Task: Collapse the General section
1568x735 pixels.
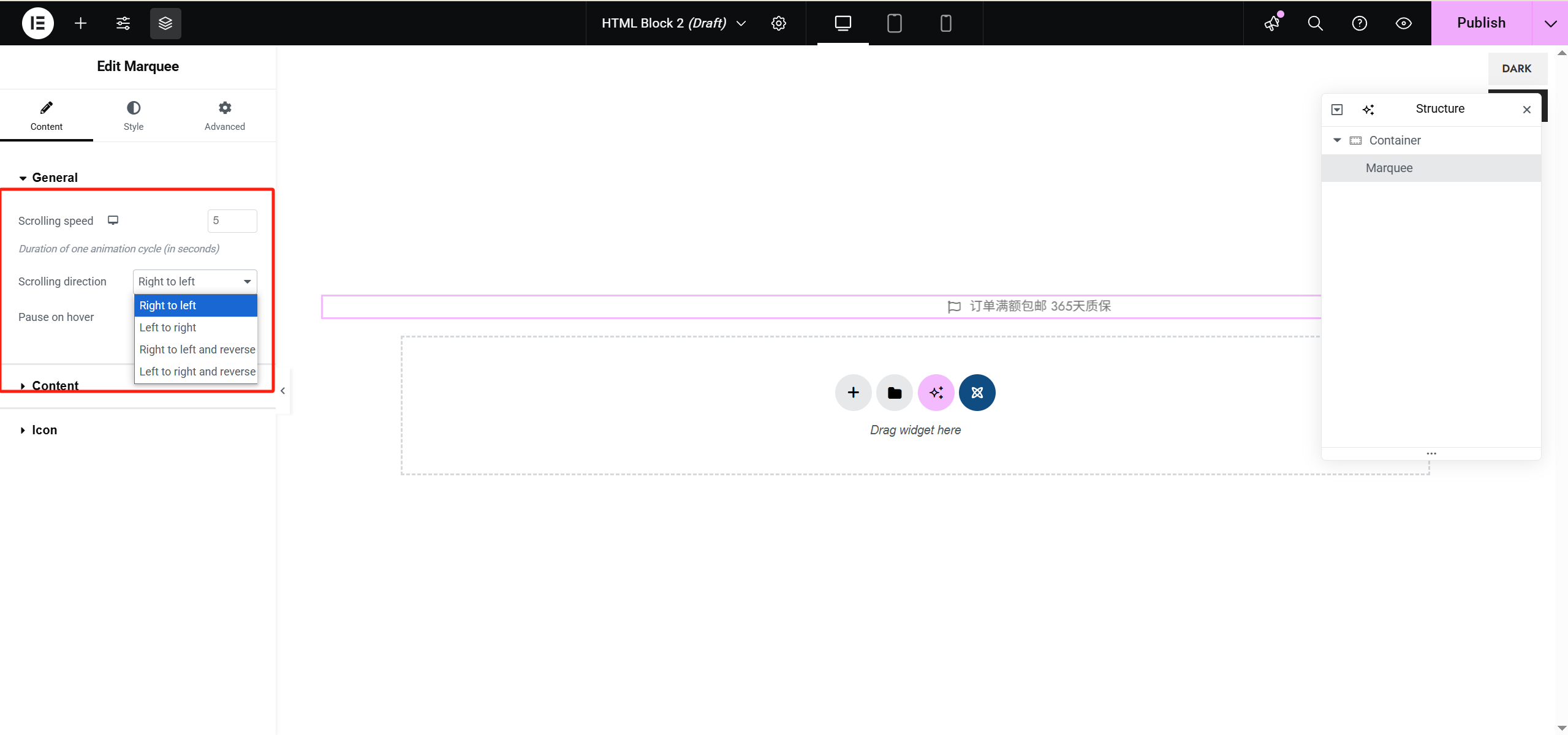Action: pos(55,177)
